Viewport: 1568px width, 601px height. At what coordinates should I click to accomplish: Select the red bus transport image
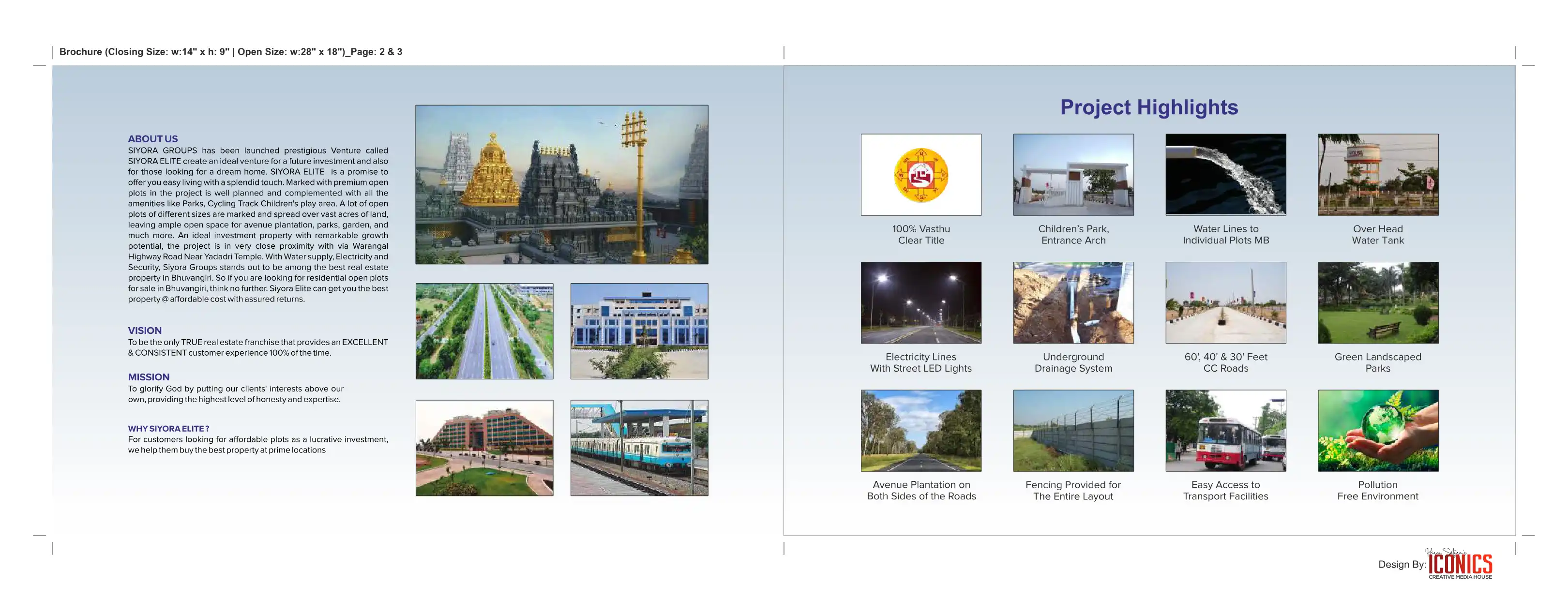click(1225, 431)
